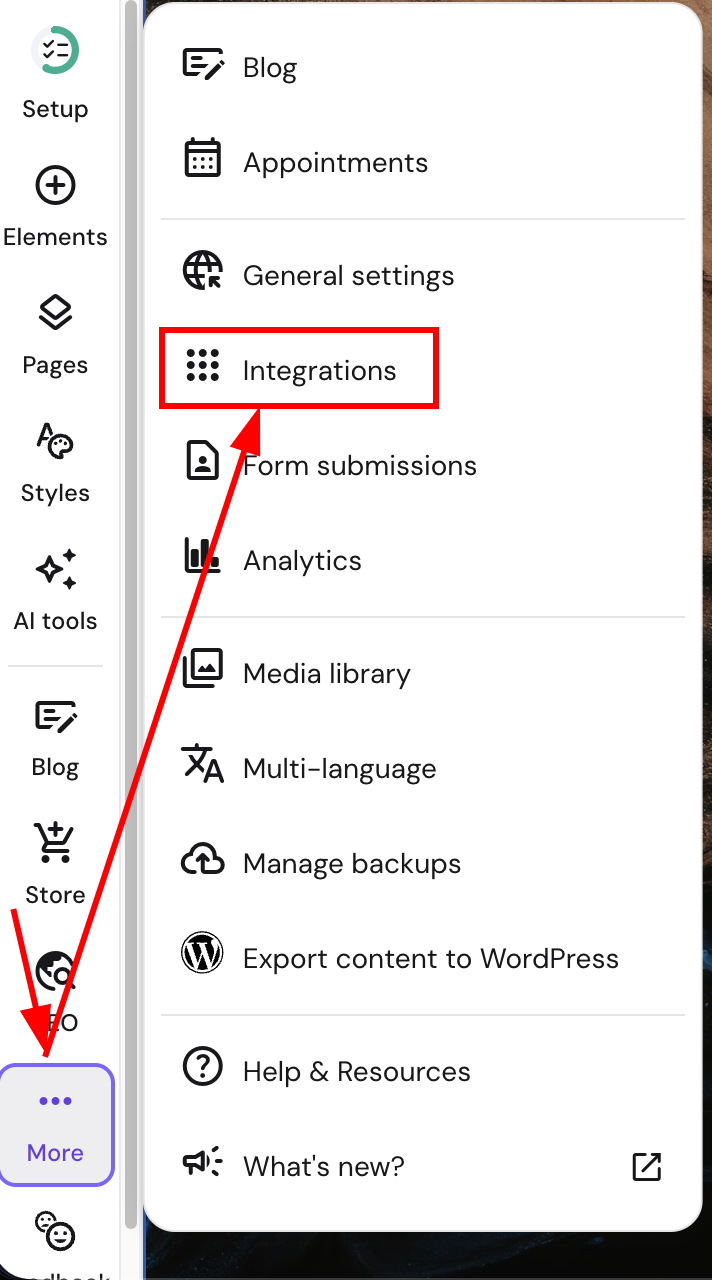Viewport: 712px width, 1280px height.
Task: Open Form submissions
Action: pos(360,466)
